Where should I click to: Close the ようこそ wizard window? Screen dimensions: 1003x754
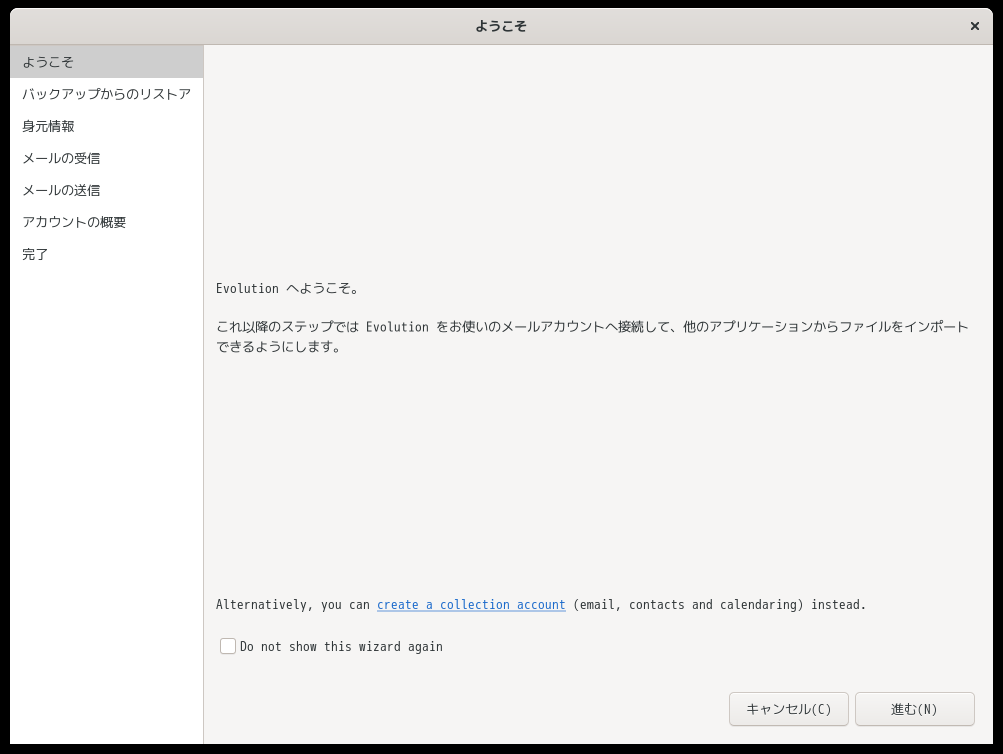tap(974, 26)
